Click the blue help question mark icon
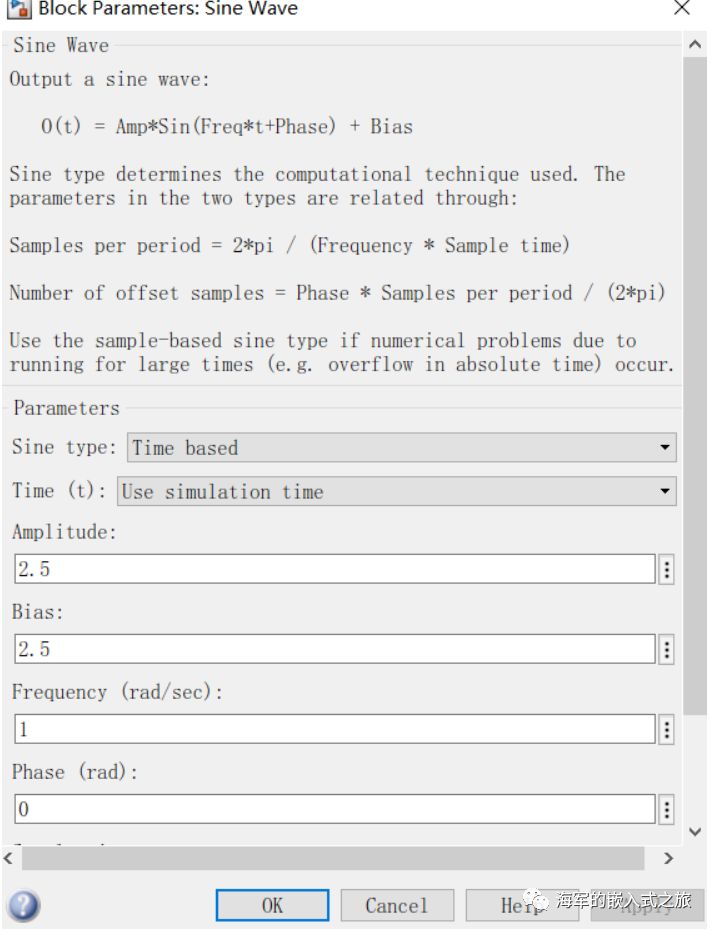The height and width of the screenshot is (931, 714). (24, 905)
